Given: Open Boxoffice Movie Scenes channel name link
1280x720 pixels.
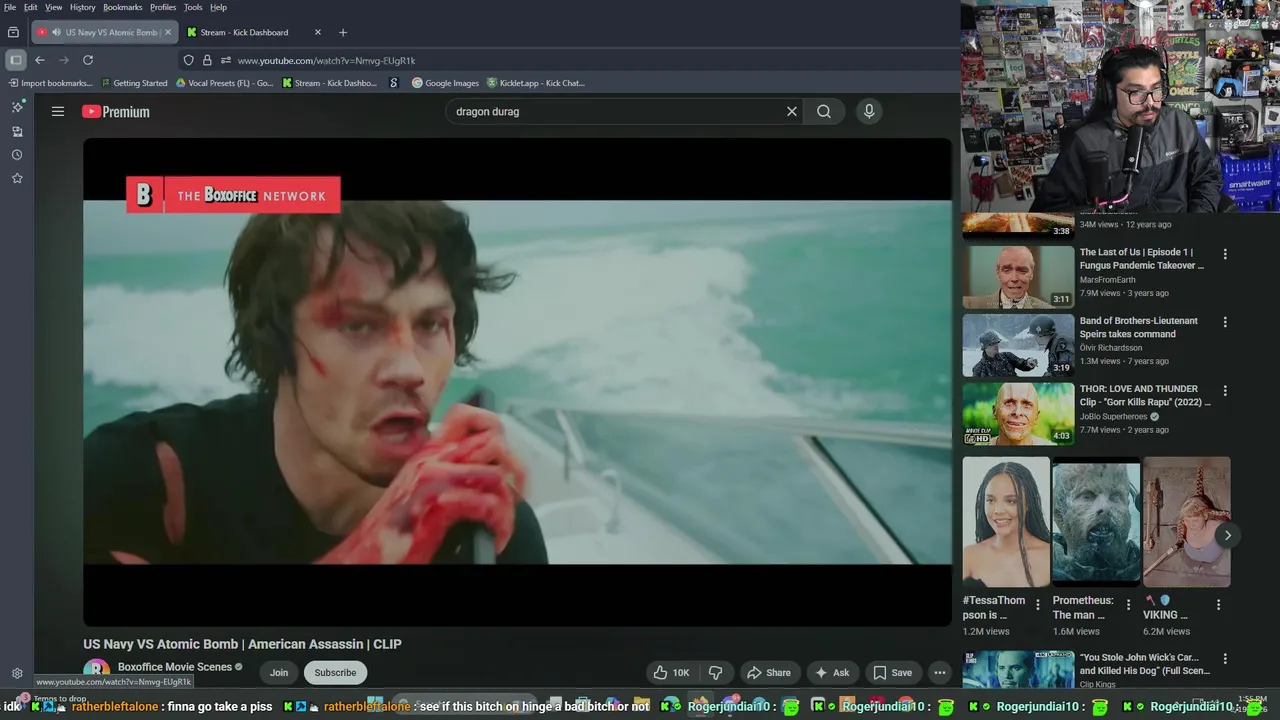Looking at the screenshot, I should (x=175, y=667).
